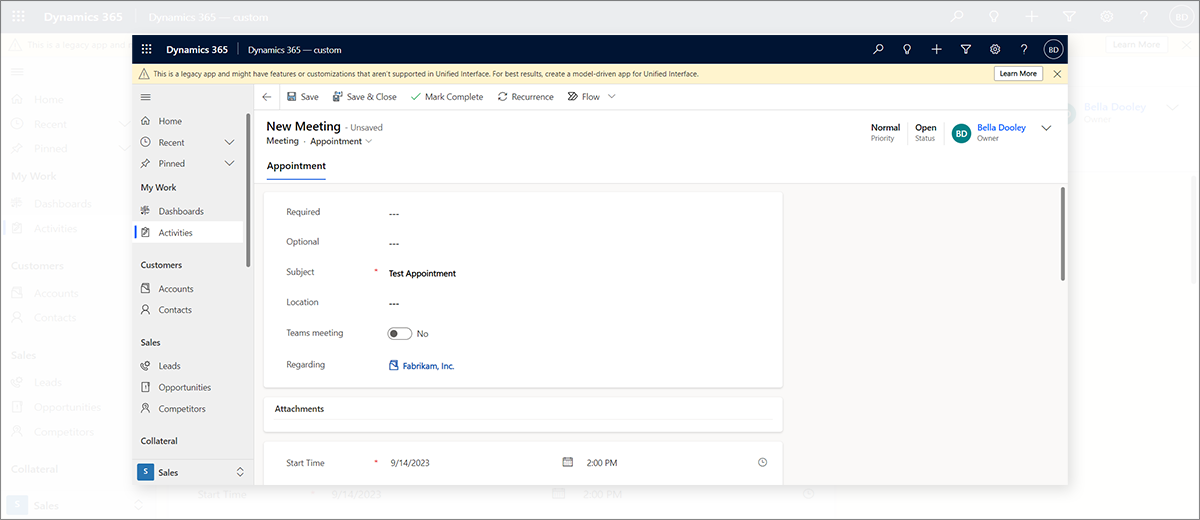Screen dimensions: 1200x520
Task: Dismiss the legacy app warning banner
Action: pos(1057,74)
